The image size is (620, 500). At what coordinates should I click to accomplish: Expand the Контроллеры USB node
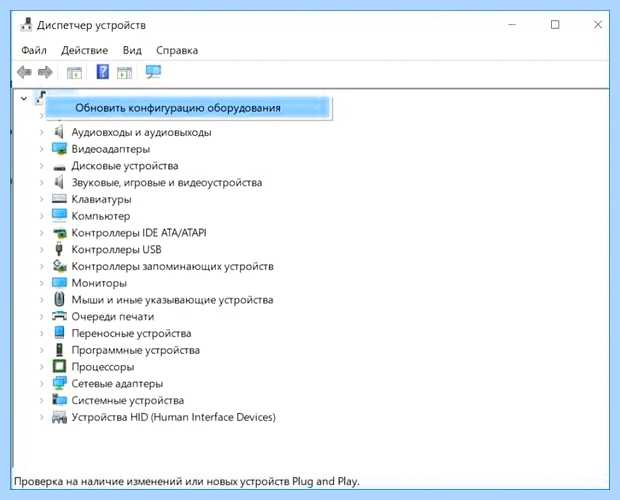point(42,249)
